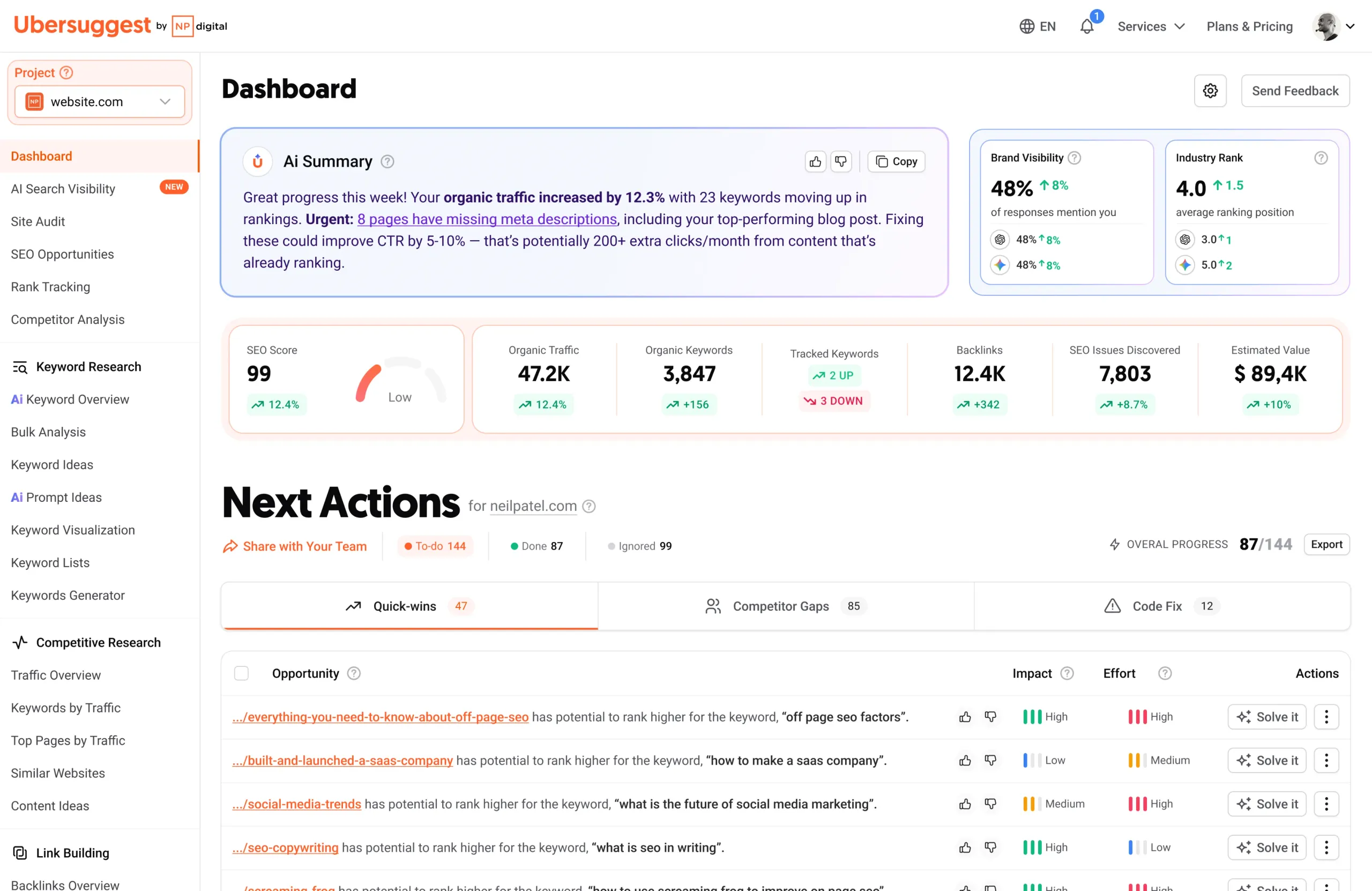
Task: Click Share with Your Team
Action: pyautogui.click(x=295, y=546)
